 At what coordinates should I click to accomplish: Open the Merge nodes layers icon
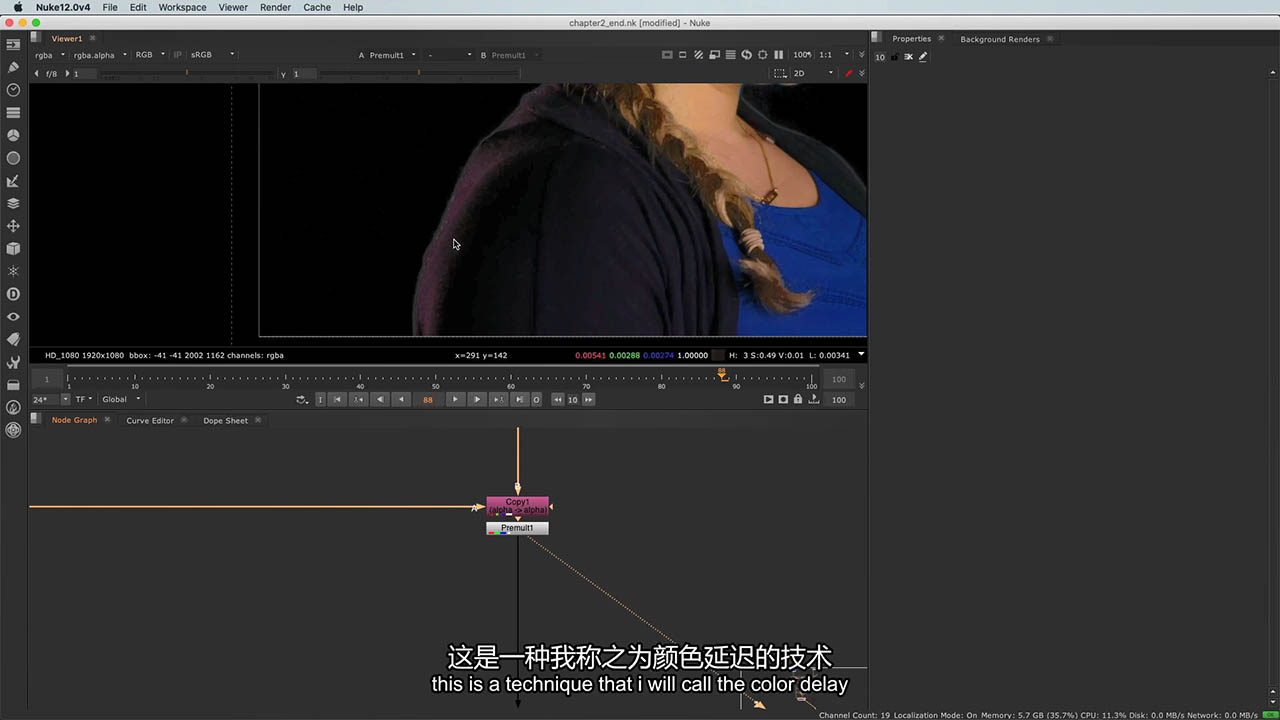point(13,203)
